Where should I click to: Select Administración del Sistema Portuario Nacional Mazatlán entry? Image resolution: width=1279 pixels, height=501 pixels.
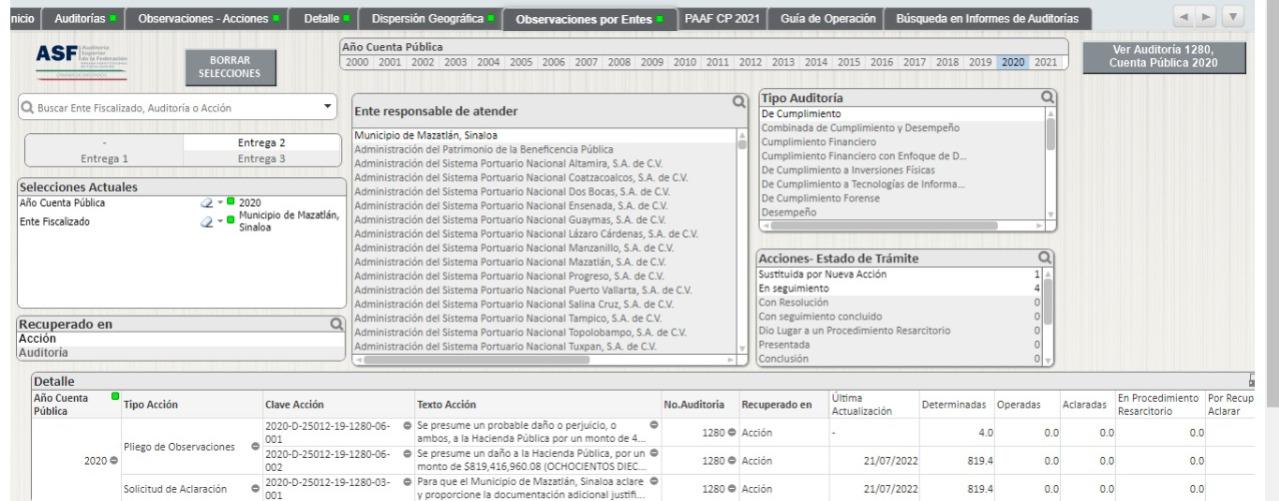coord(545,262)
